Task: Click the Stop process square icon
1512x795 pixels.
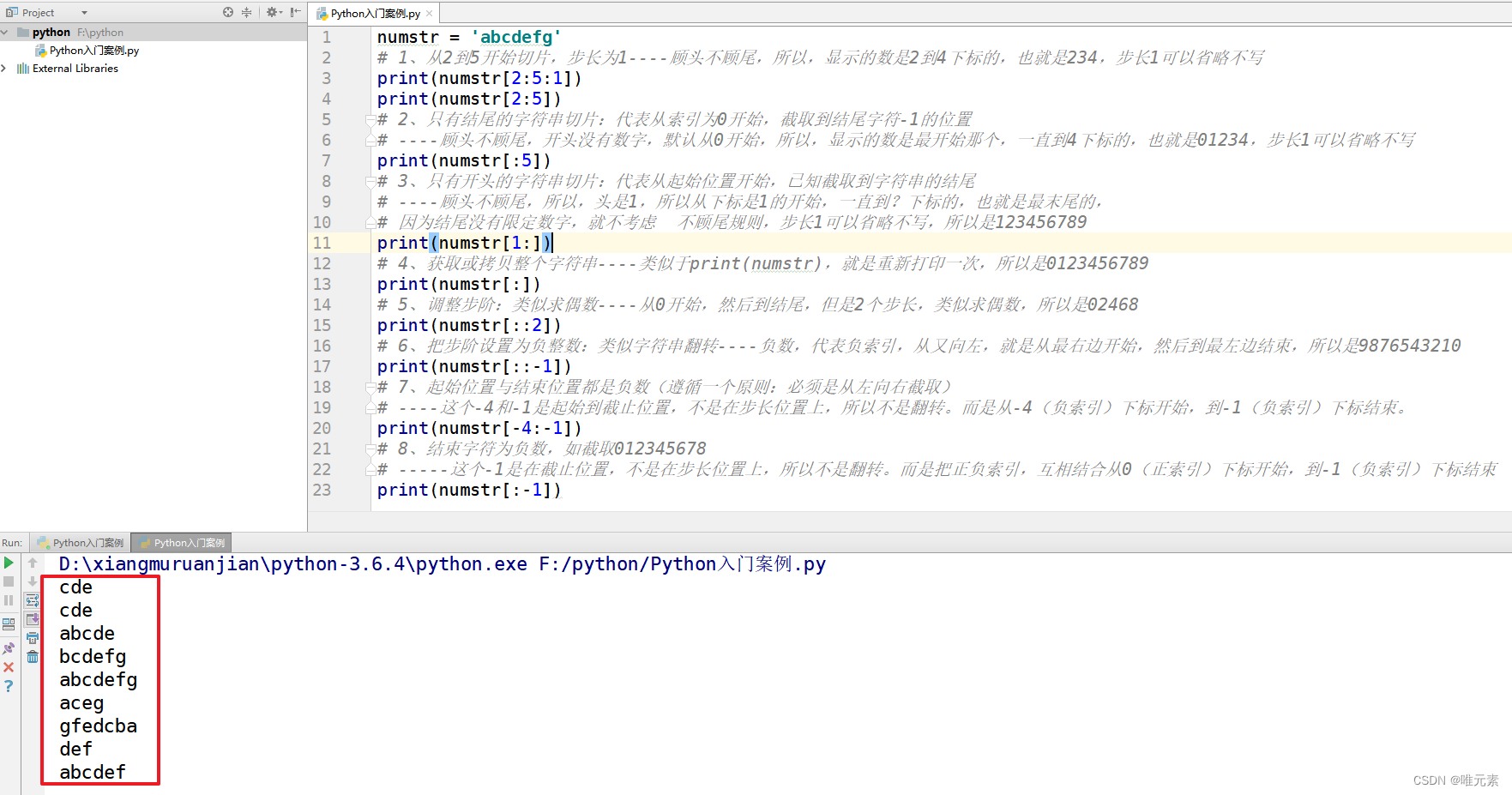Action: (9, 581)
